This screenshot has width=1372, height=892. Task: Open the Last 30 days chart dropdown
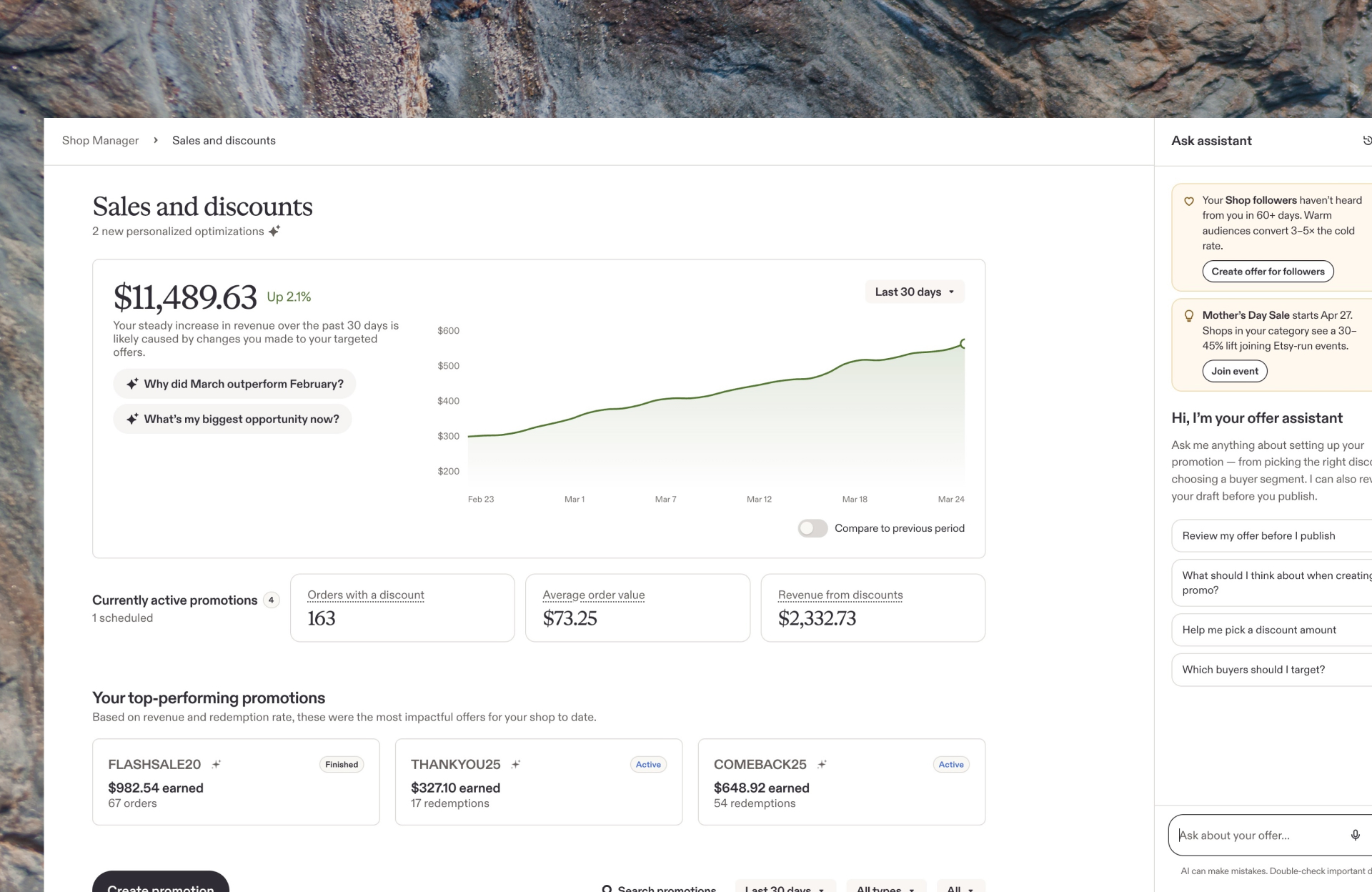[x=915, y=292]
